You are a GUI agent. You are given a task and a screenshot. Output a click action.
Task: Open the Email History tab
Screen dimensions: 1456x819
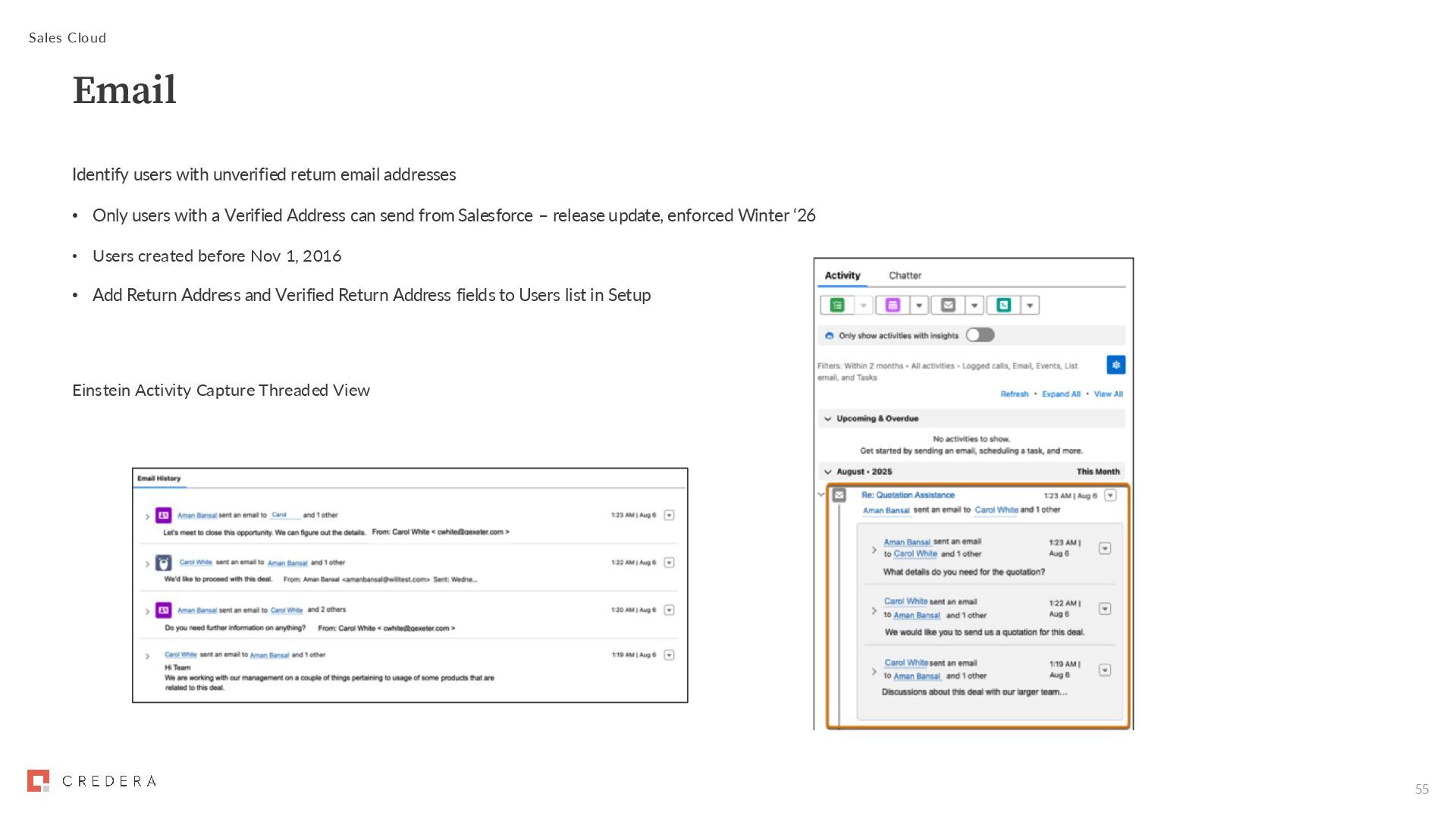tap(159, 479)
